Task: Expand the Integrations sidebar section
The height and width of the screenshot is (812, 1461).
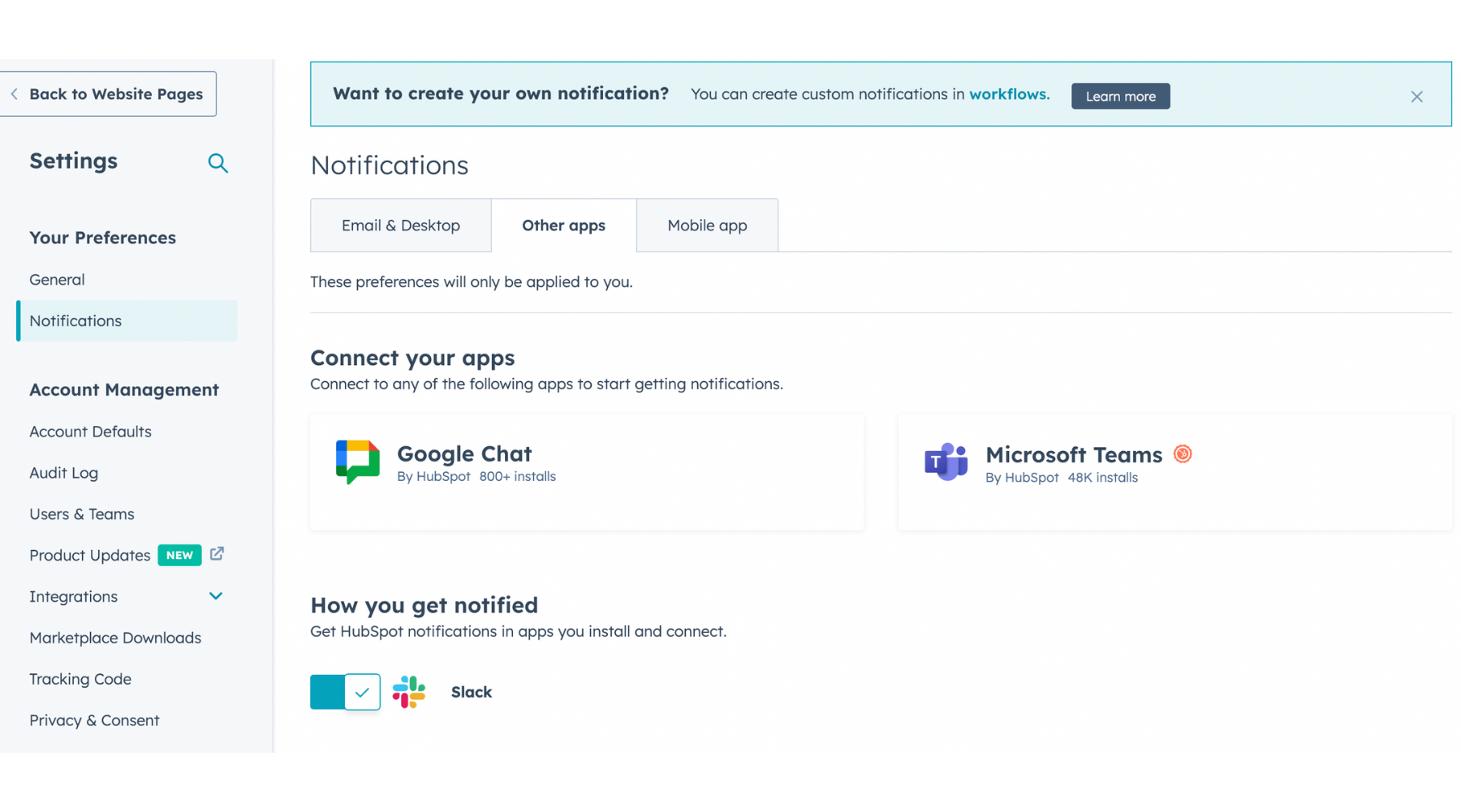Action: point(215,596)
